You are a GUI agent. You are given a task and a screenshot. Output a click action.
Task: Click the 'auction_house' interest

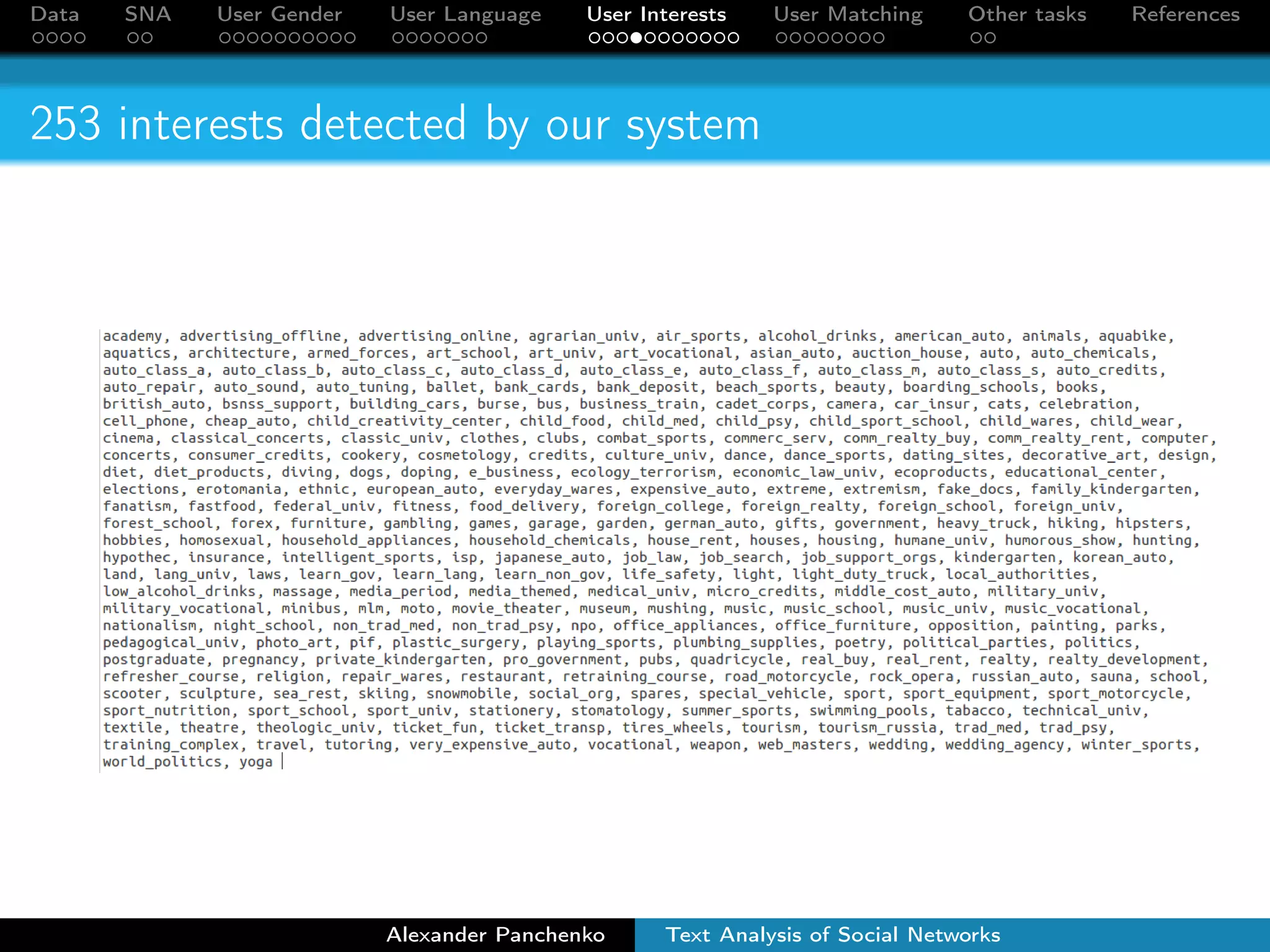(907, 353)
